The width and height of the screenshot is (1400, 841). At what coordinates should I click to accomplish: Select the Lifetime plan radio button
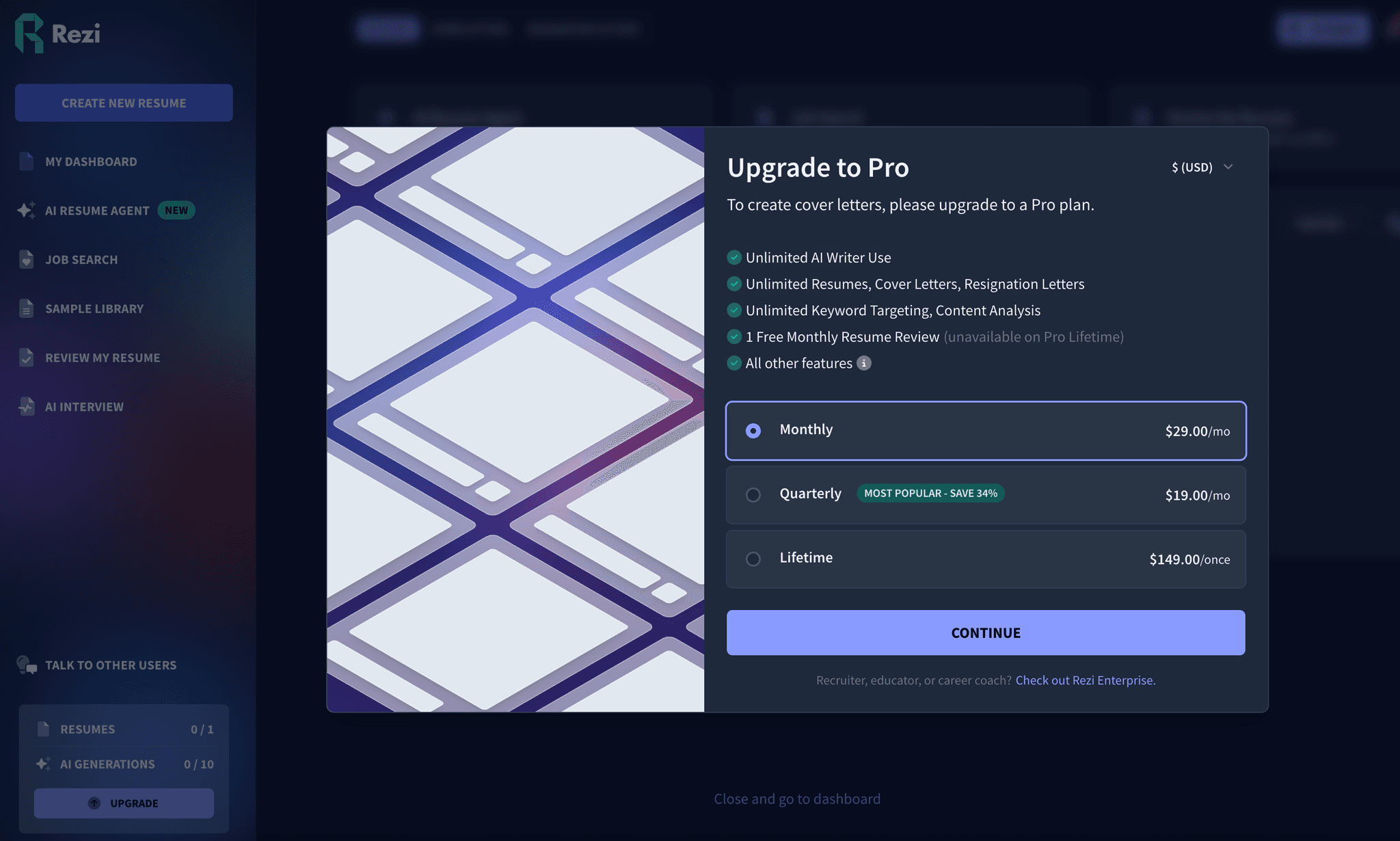tap(753, 559)
